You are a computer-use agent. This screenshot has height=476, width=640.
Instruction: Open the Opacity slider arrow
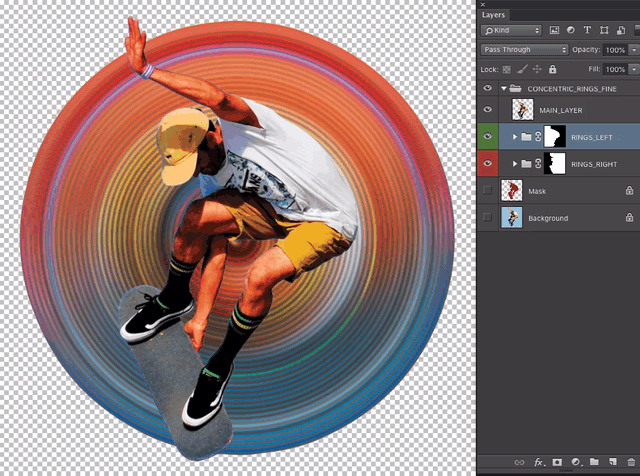pos(634,49)
